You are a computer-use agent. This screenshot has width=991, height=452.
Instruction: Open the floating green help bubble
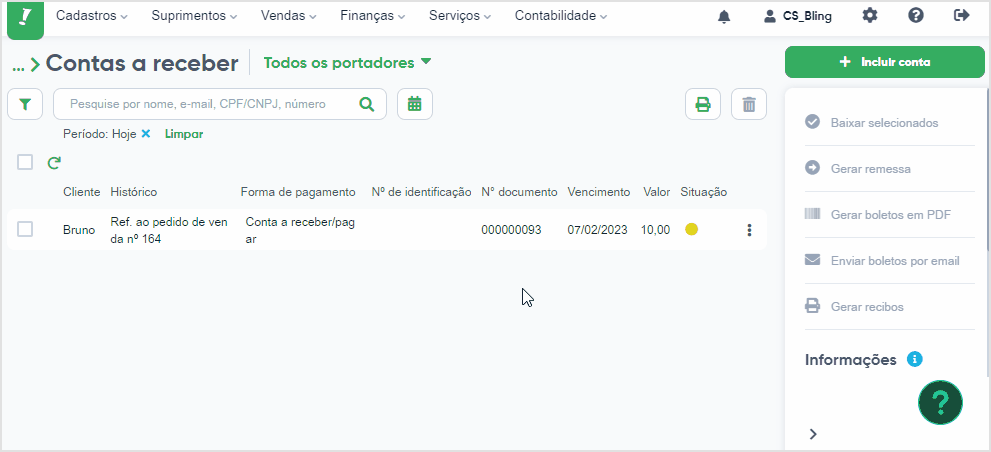940,402
